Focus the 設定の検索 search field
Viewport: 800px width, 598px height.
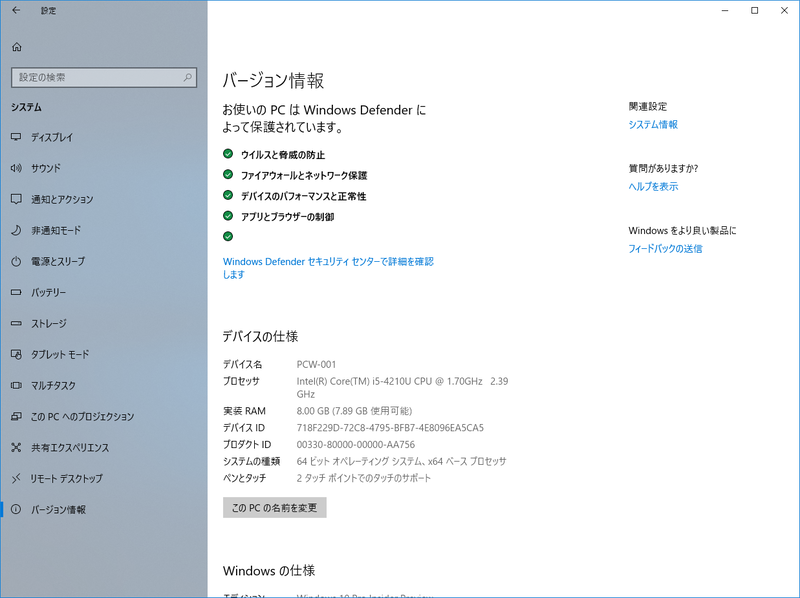click(104, 78)
